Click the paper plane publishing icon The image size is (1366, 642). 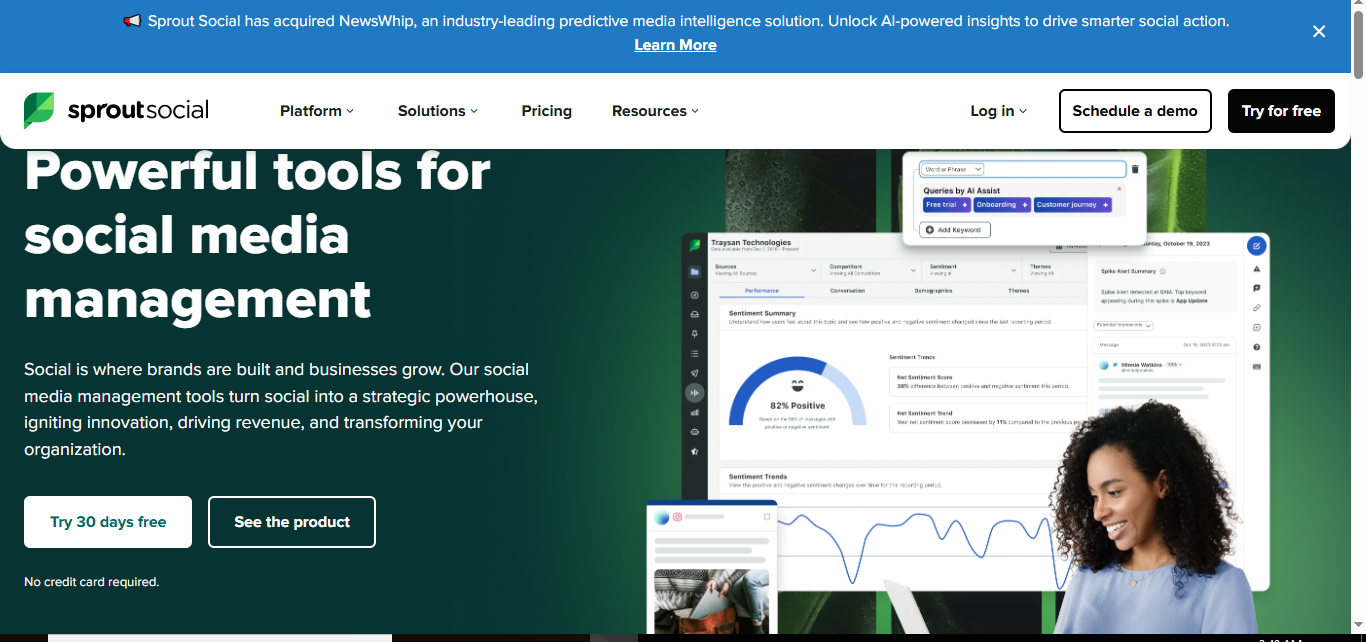click(695, 373)
